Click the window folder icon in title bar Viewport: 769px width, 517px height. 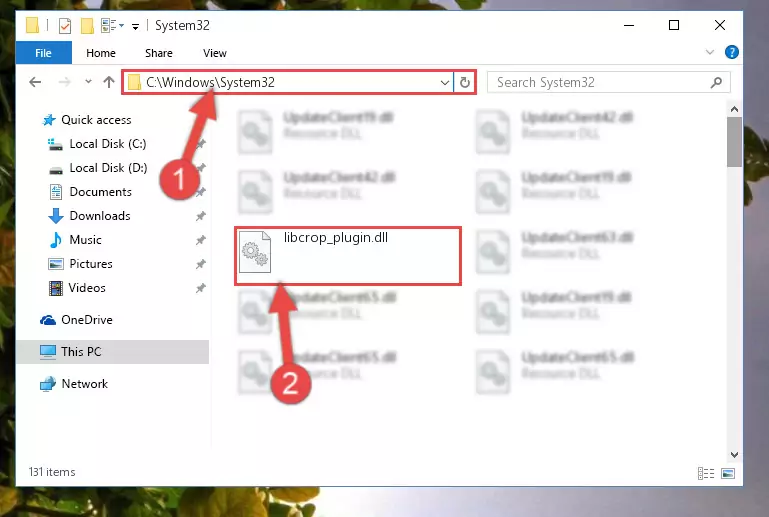[x=32, y=25]
